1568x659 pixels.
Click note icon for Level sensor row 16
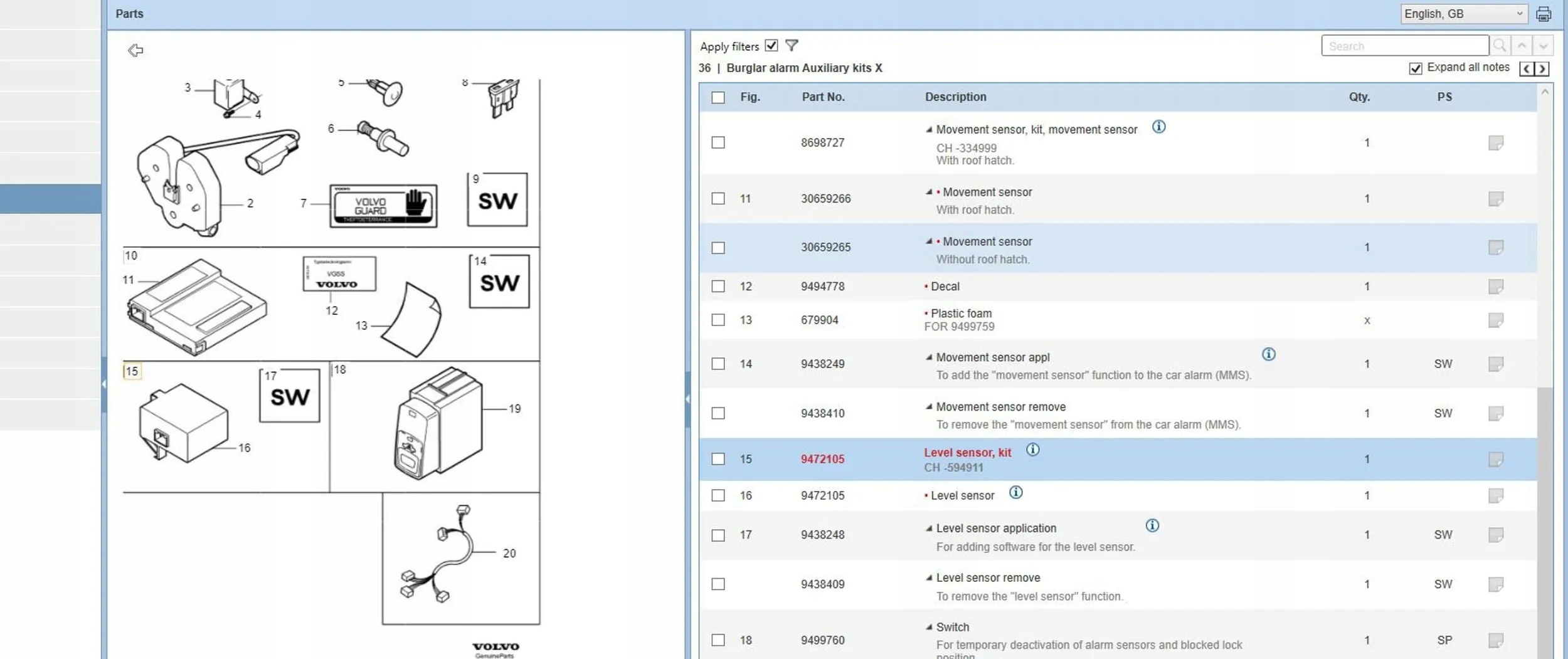tap(1496, 496)
